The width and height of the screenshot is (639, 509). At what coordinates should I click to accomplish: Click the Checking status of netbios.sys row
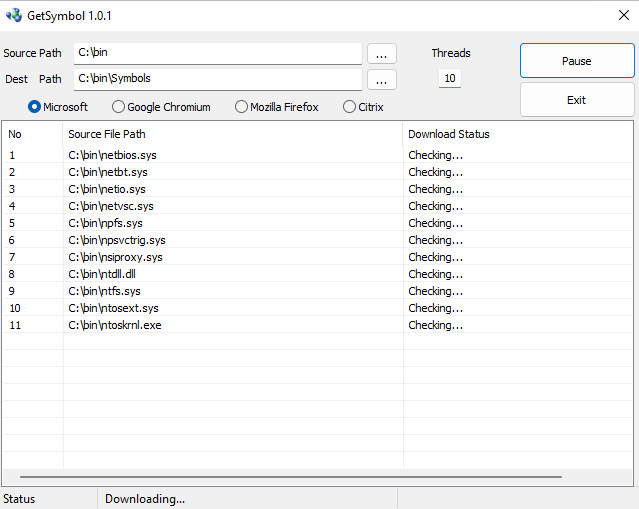[x=435, y=155]
